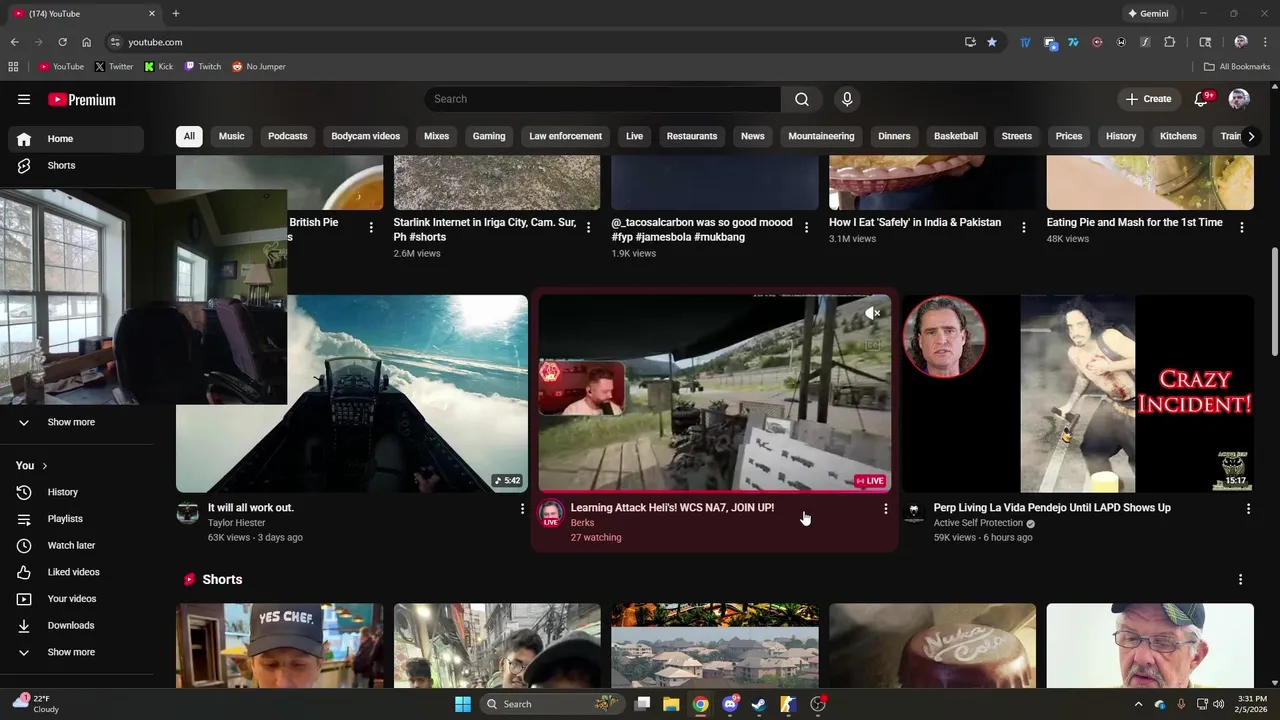This screenshot has height=720, width=1280.
Task: Open the Crazy Incident video thumbnail
Action: tap(1078, 393)
